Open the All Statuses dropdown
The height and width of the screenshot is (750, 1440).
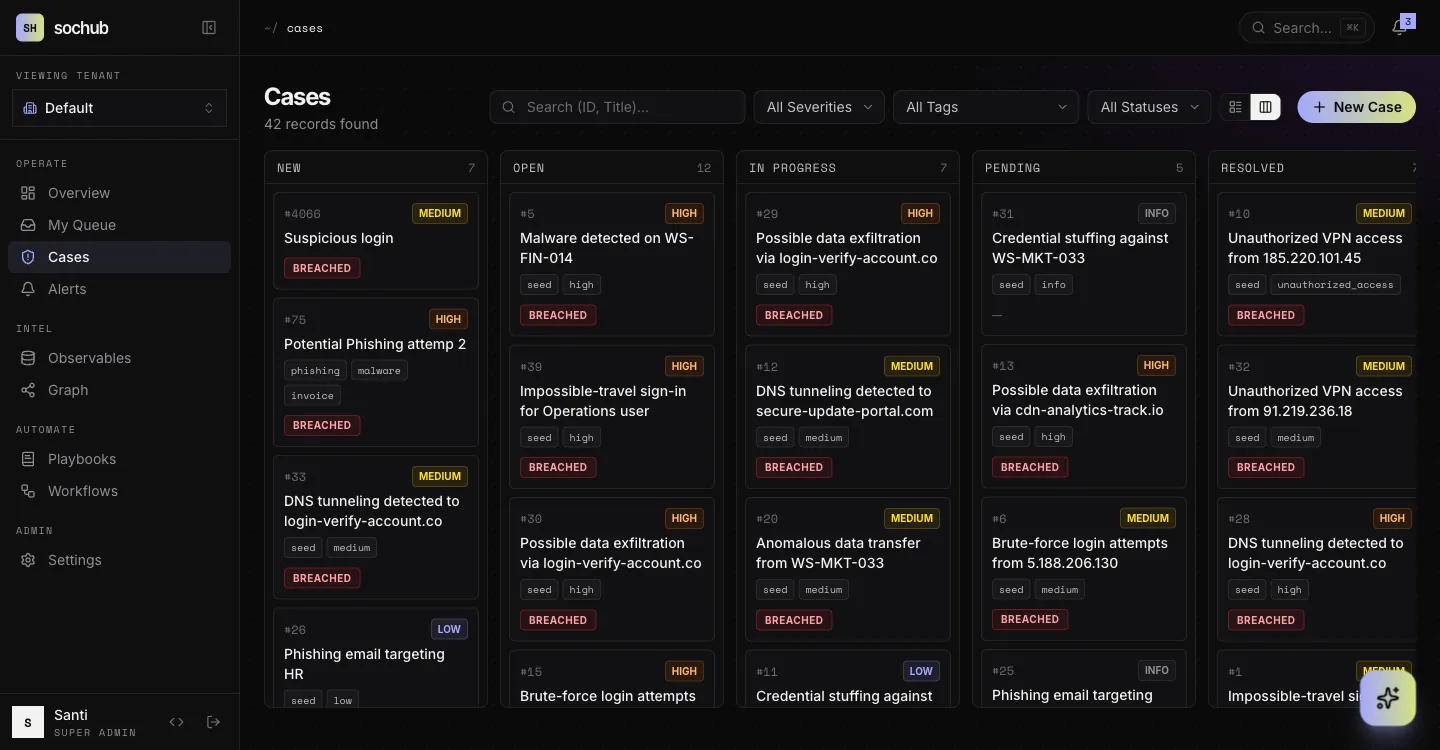coord(1149,107)
